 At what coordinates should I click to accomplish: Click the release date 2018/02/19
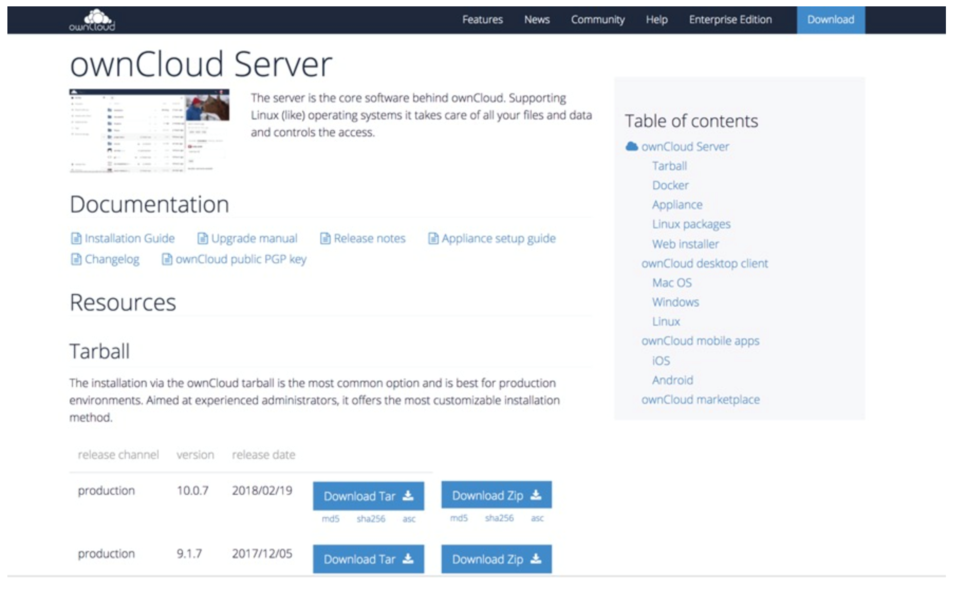[x=262, y=491]
